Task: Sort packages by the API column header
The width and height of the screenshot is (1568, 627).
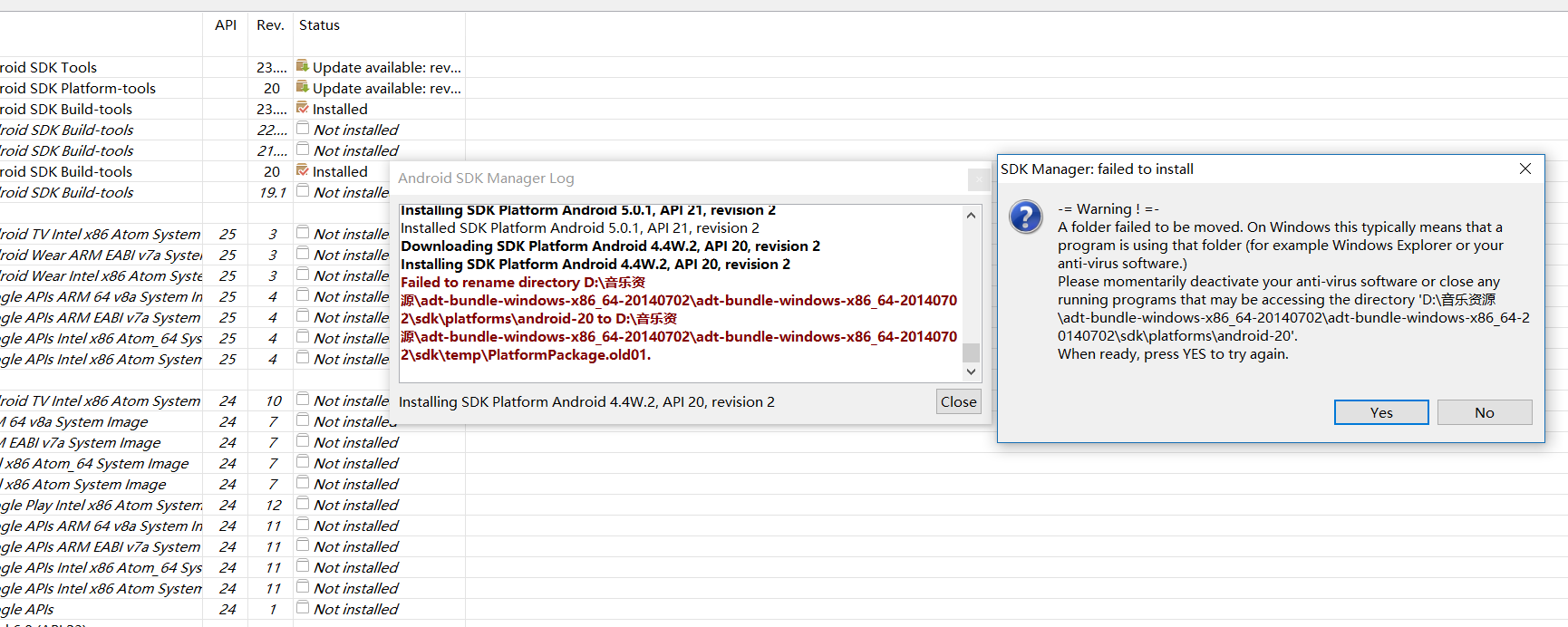Action: click(x=226, y=25)
